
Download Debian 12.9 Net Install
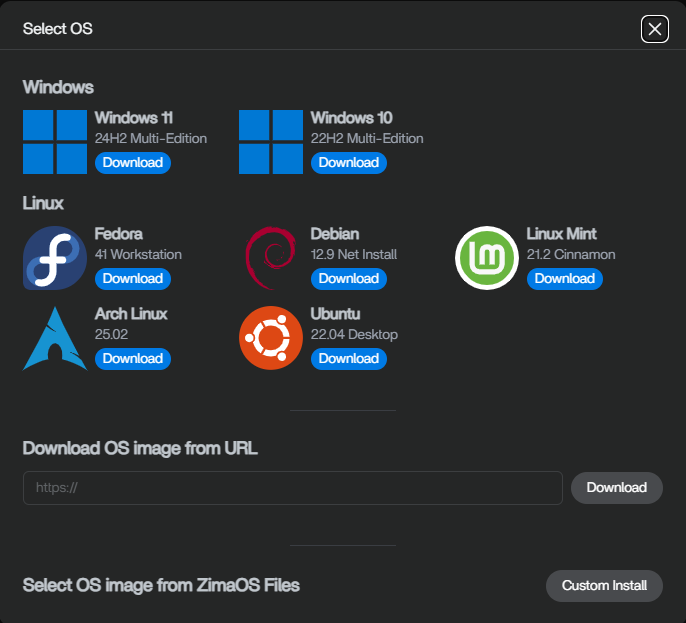[x=349, y=279]
